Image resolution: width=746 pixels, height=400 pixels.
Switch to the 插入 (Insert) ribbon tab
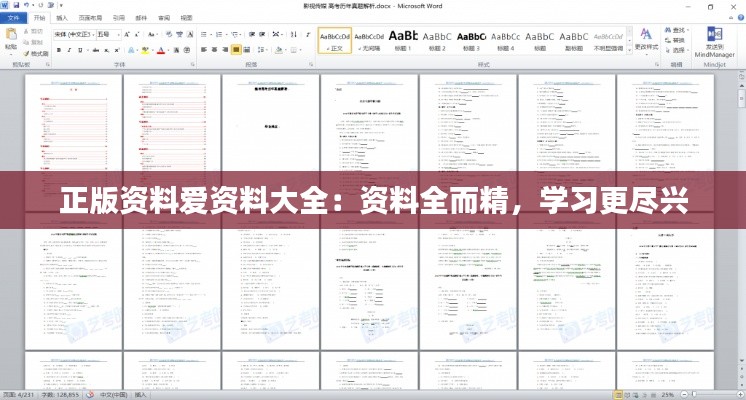point(62,18)
